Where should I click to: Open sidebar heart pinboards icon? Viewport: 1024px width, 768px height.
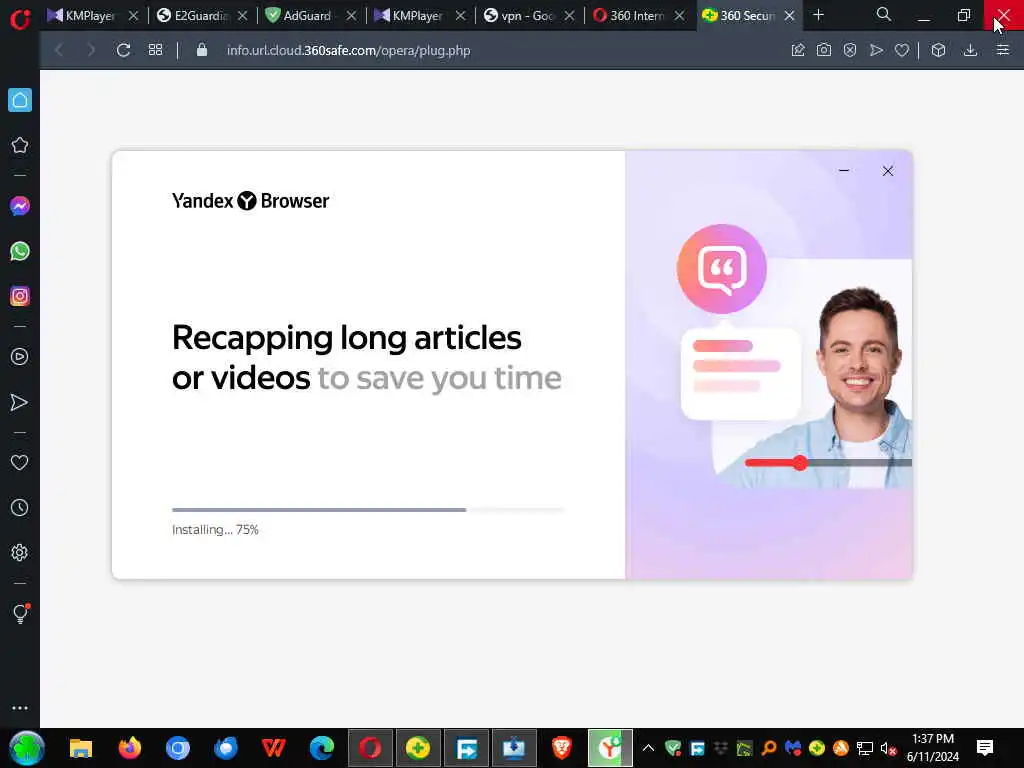[x=20, y=462]
